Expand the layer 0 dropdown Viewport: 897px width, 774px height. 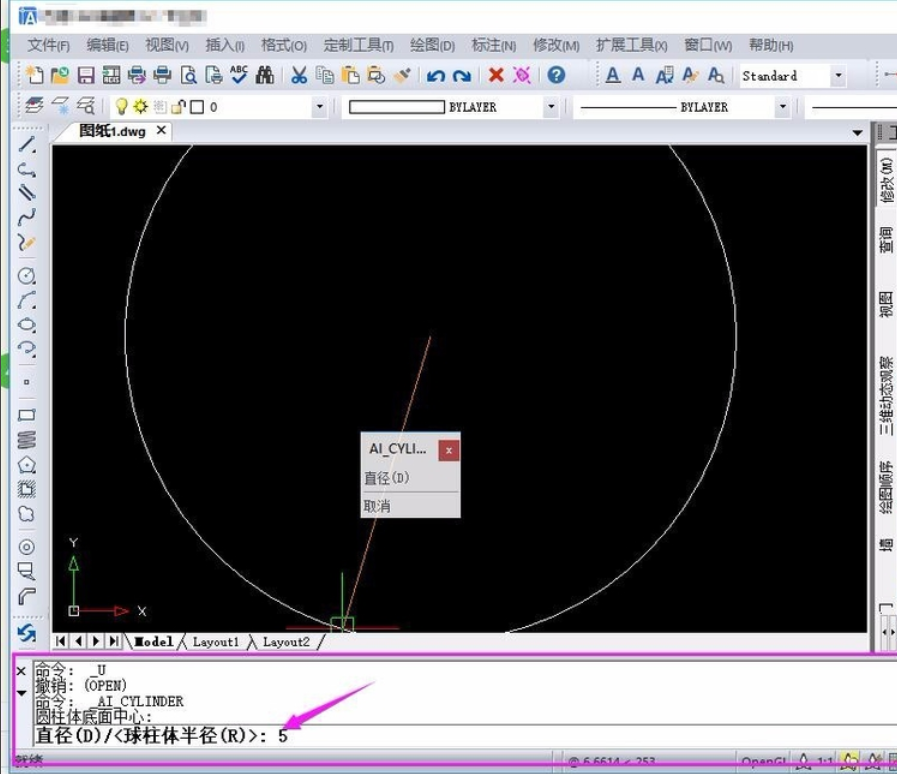pyautogui.click(x=319, y=107)
